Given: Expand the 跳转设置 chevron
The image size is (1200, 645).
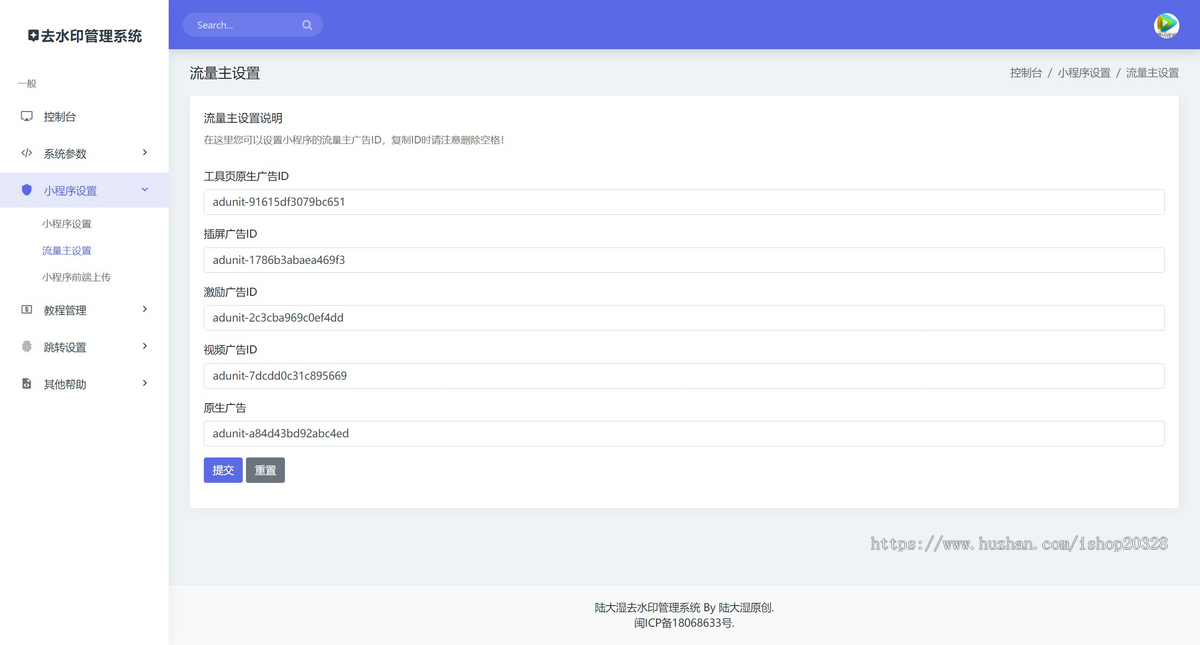Looking at the screenshot, I should coord(145,346).
